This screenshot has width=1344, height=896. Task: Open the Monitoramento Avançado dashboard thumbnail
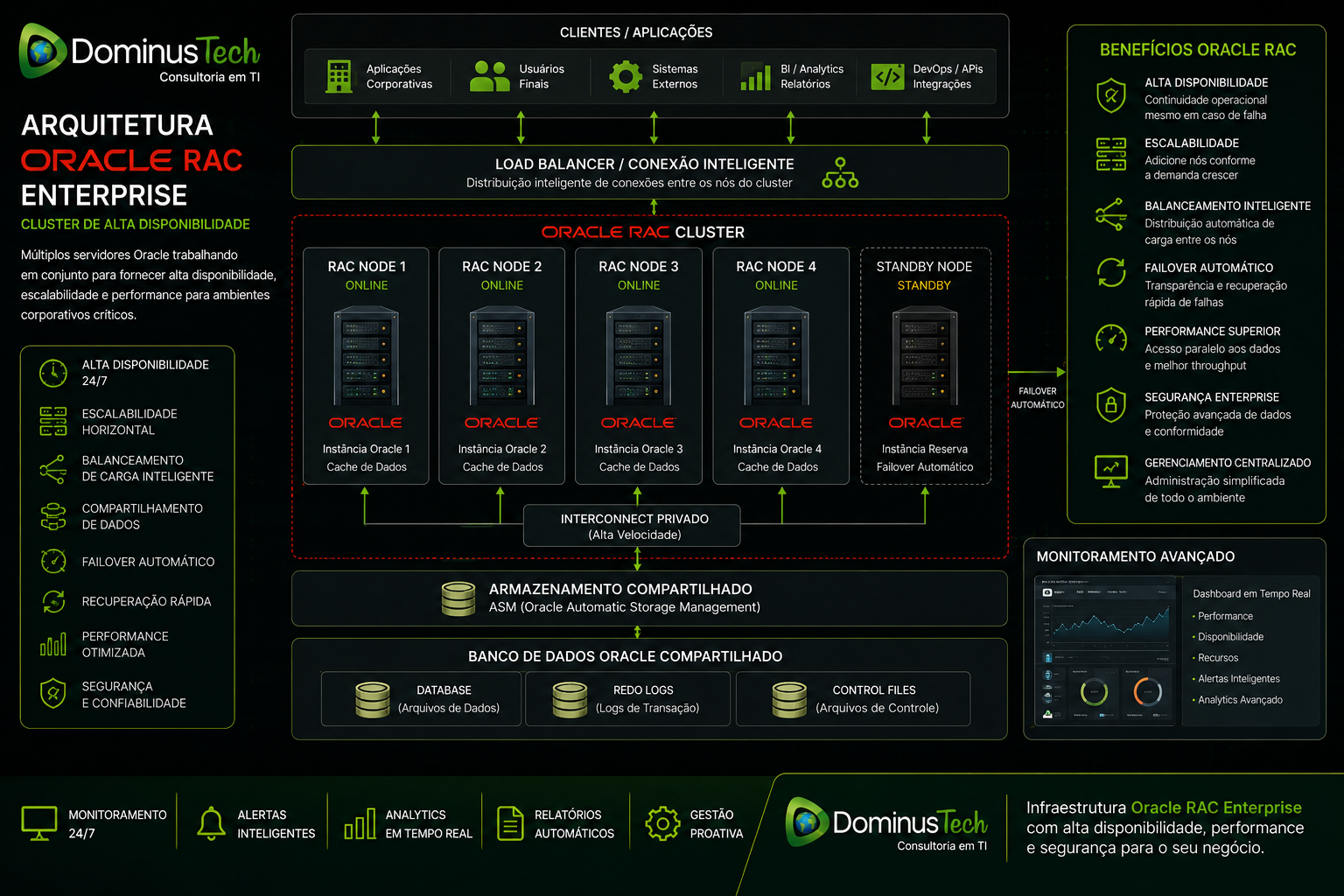pyautogui.click(x=1106, y=650)
